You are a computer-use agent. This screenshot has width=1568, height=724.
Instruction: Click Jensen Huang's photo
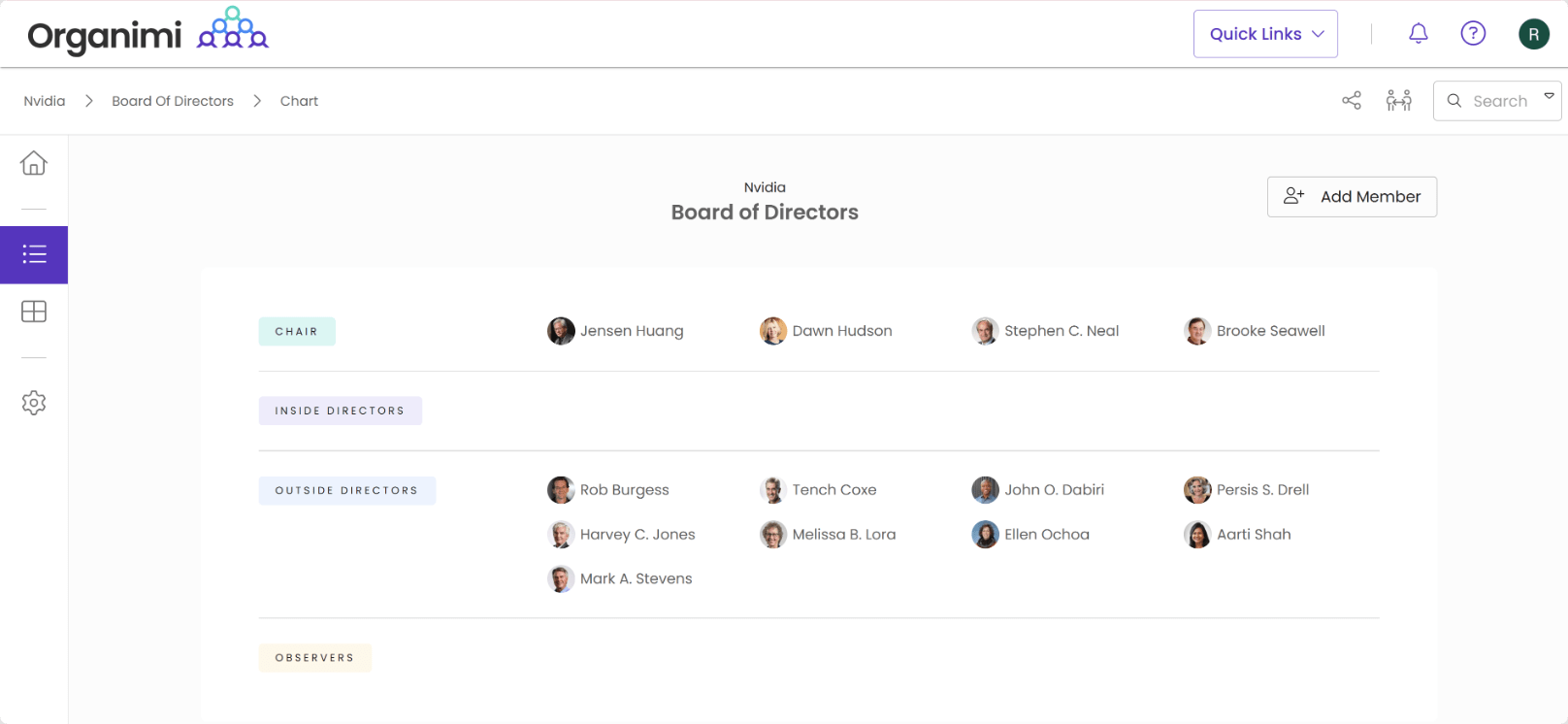pos(561,331)
